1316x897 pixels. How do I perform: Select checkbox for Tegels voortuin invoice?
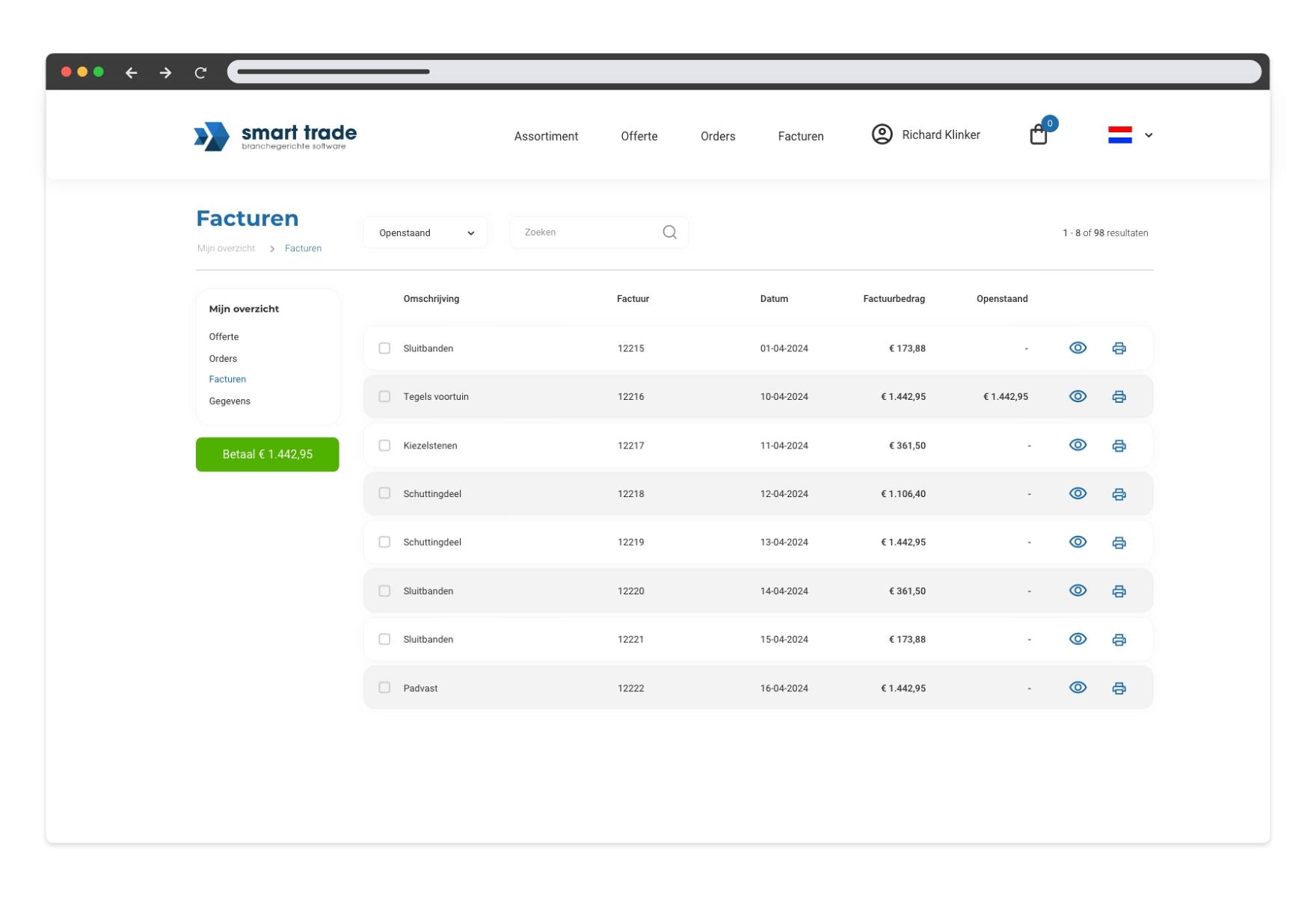click(x=384, y=396)
